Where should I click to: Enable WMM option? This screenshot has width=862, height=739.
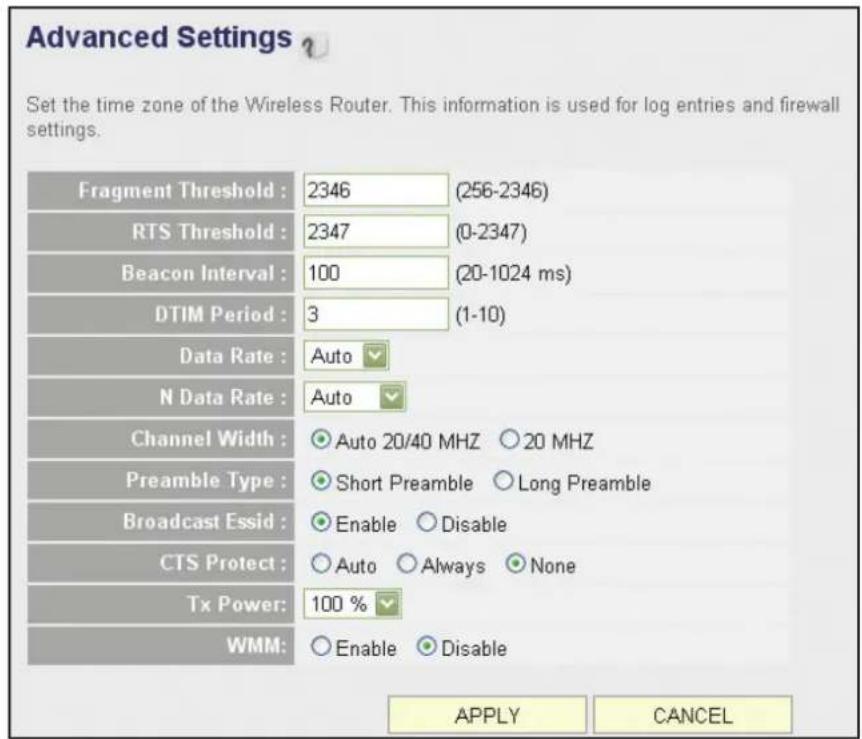pyautogui.click(x=321, y=646)
